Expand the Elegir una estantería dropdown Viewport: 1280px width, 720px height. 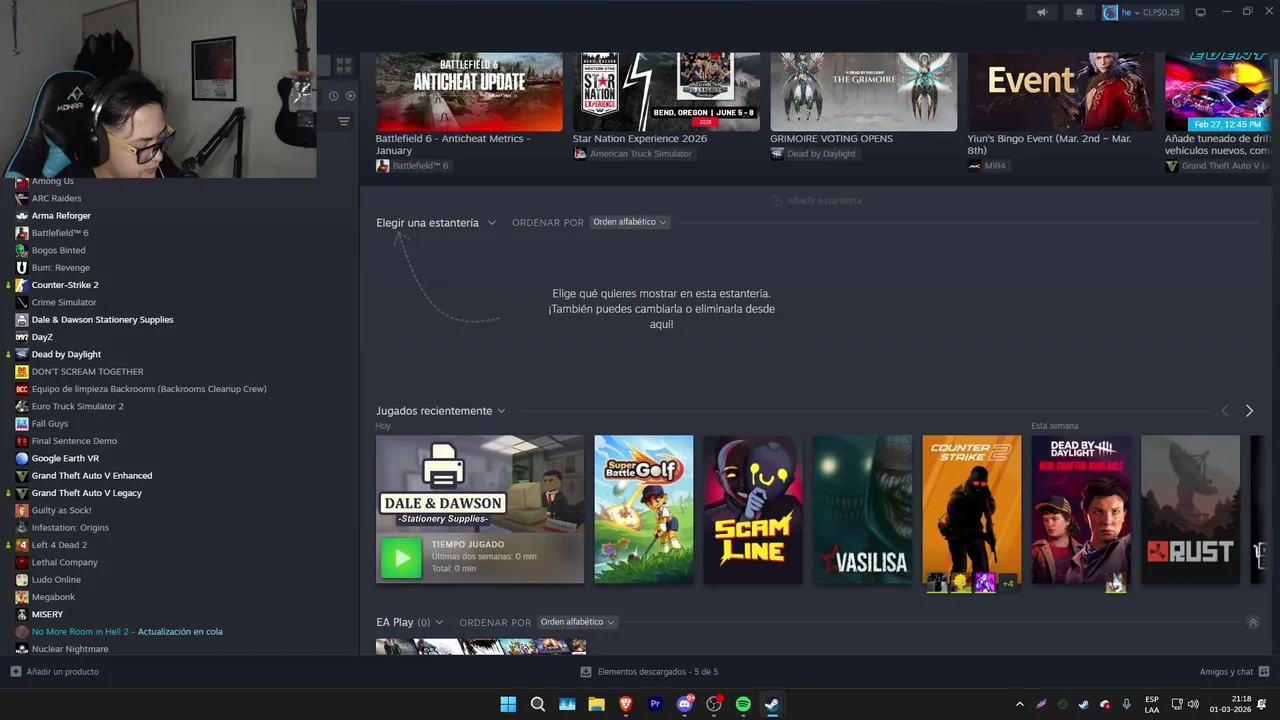coord(436,223)
